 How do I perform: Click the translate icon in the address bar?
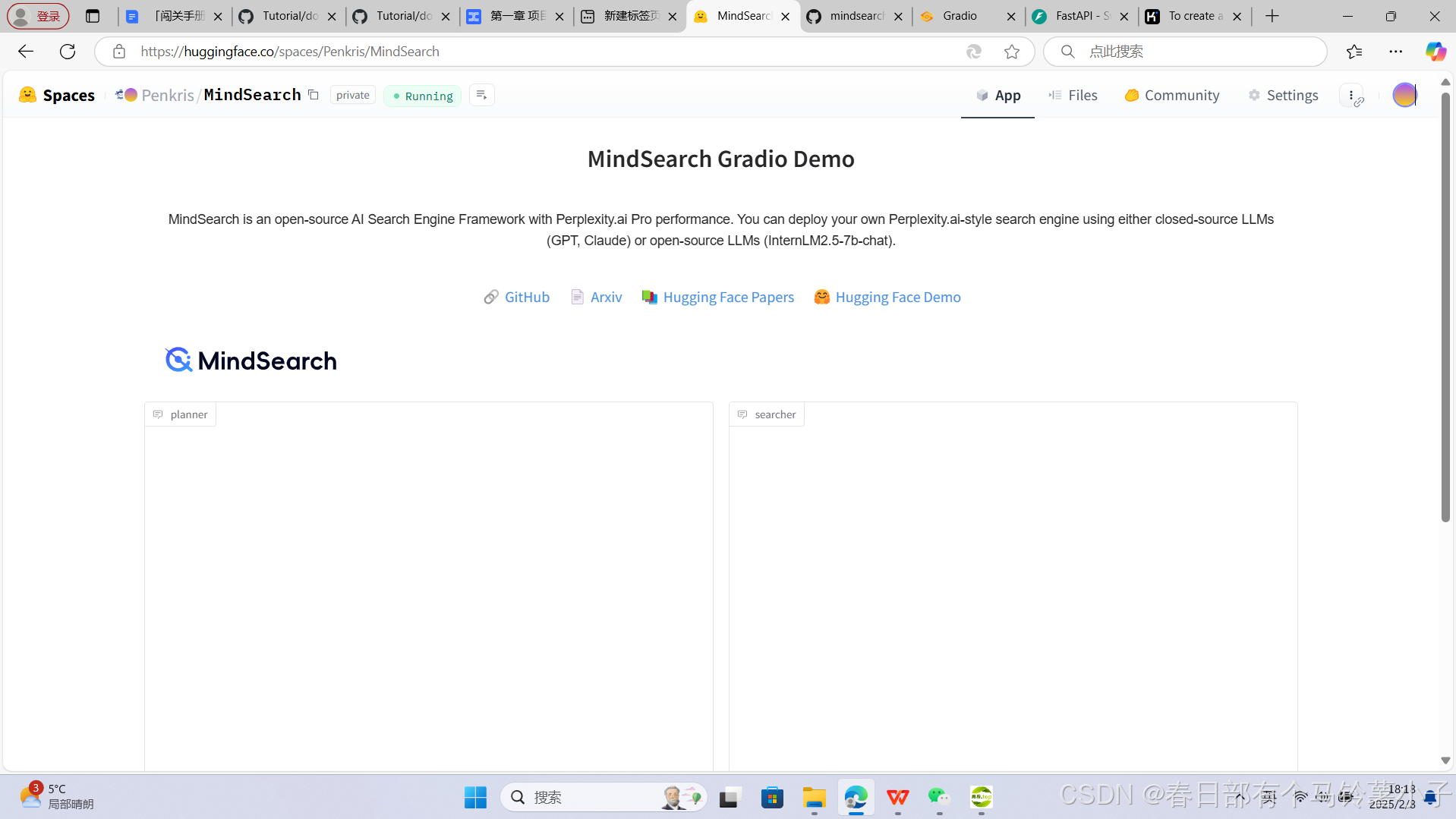[x=974, y=51]
